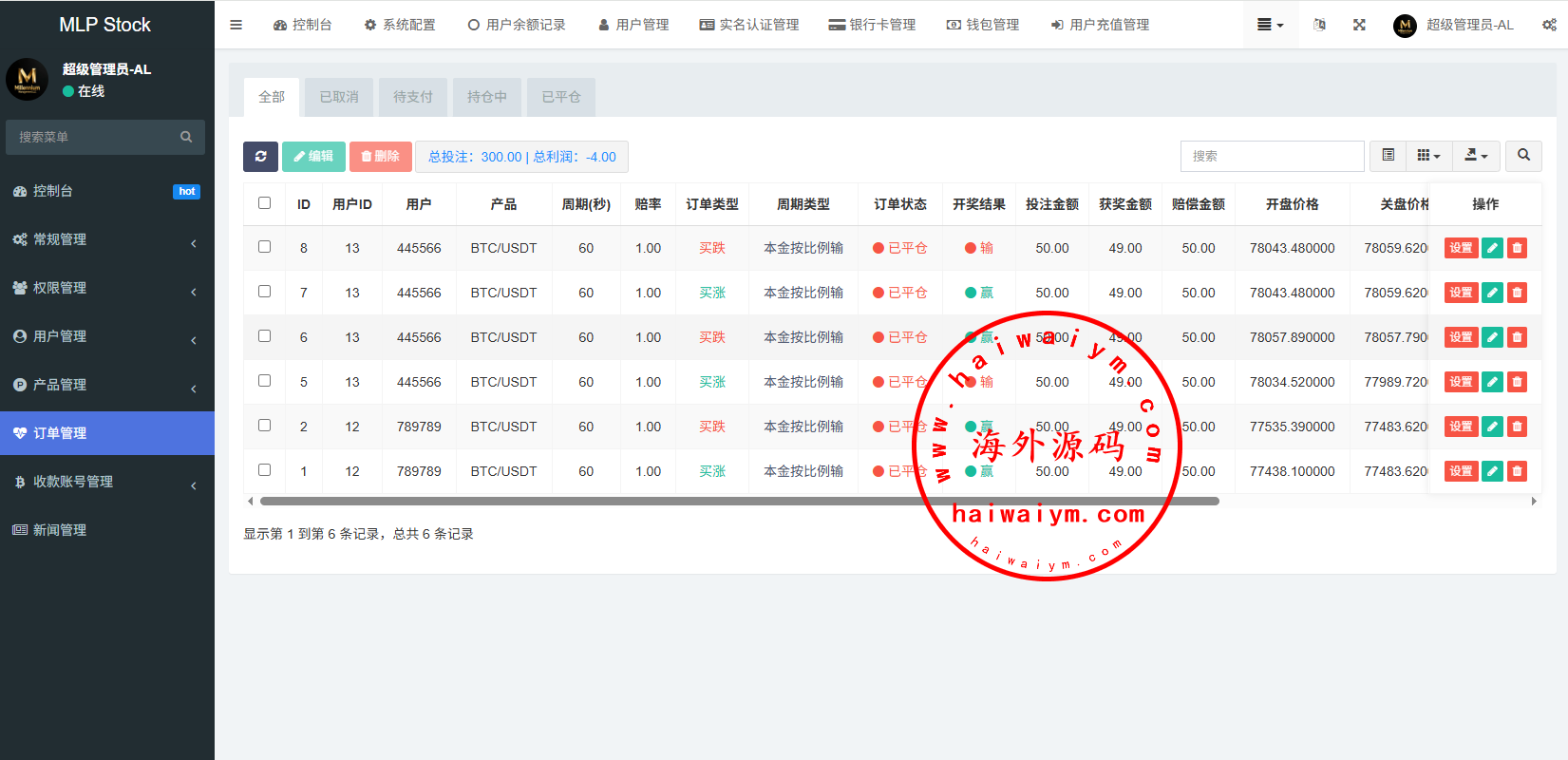Switch to the 持仓中 tab
This screenshot has height=760, width=1568.
pos(487,97)
